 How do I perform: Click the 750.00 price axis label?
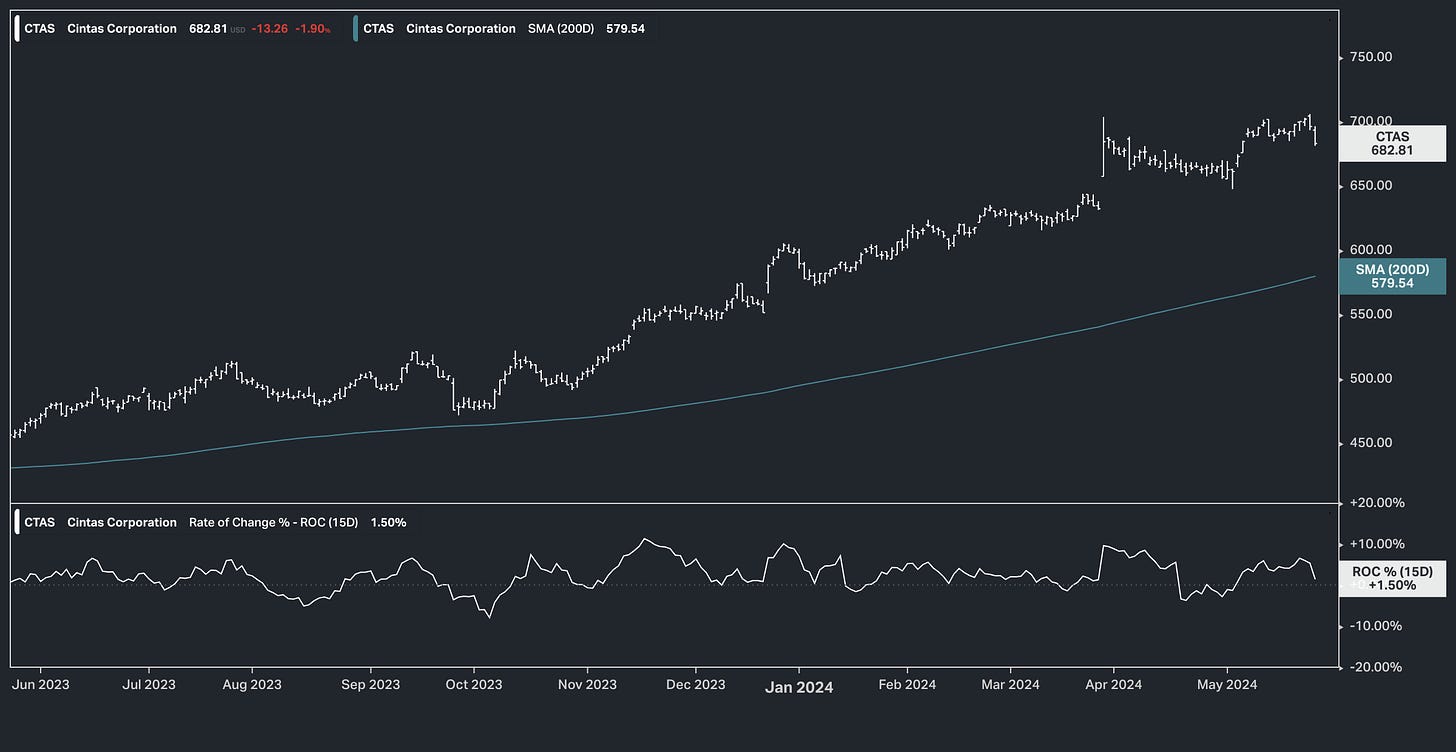1370,57
